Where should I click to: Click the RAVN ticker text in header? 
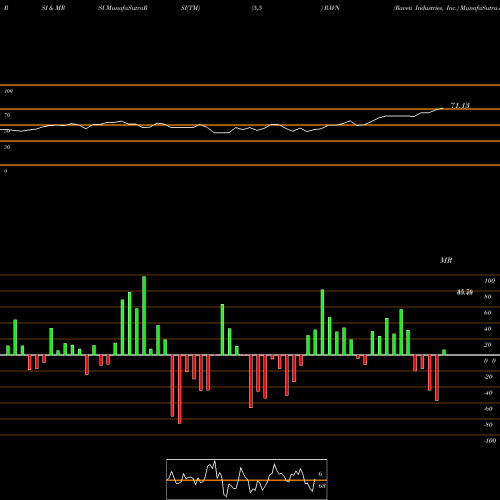[331, 8]
